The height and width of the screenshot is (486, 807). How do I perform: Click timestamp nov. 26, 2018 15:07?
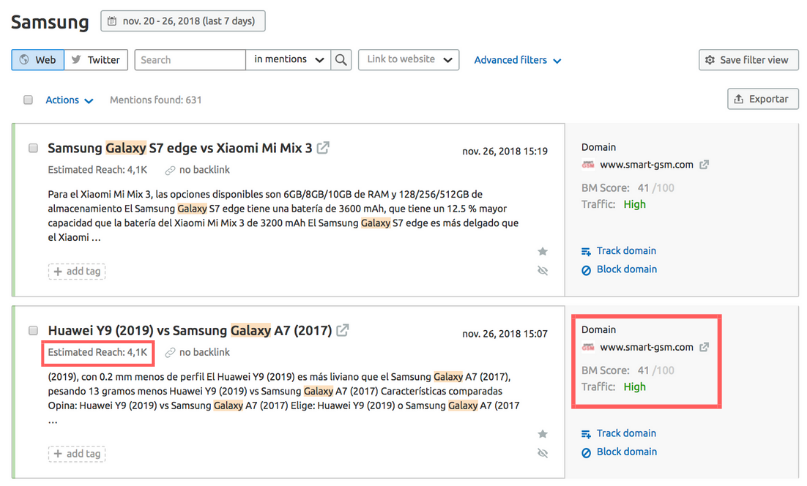(x=505, y=334)
